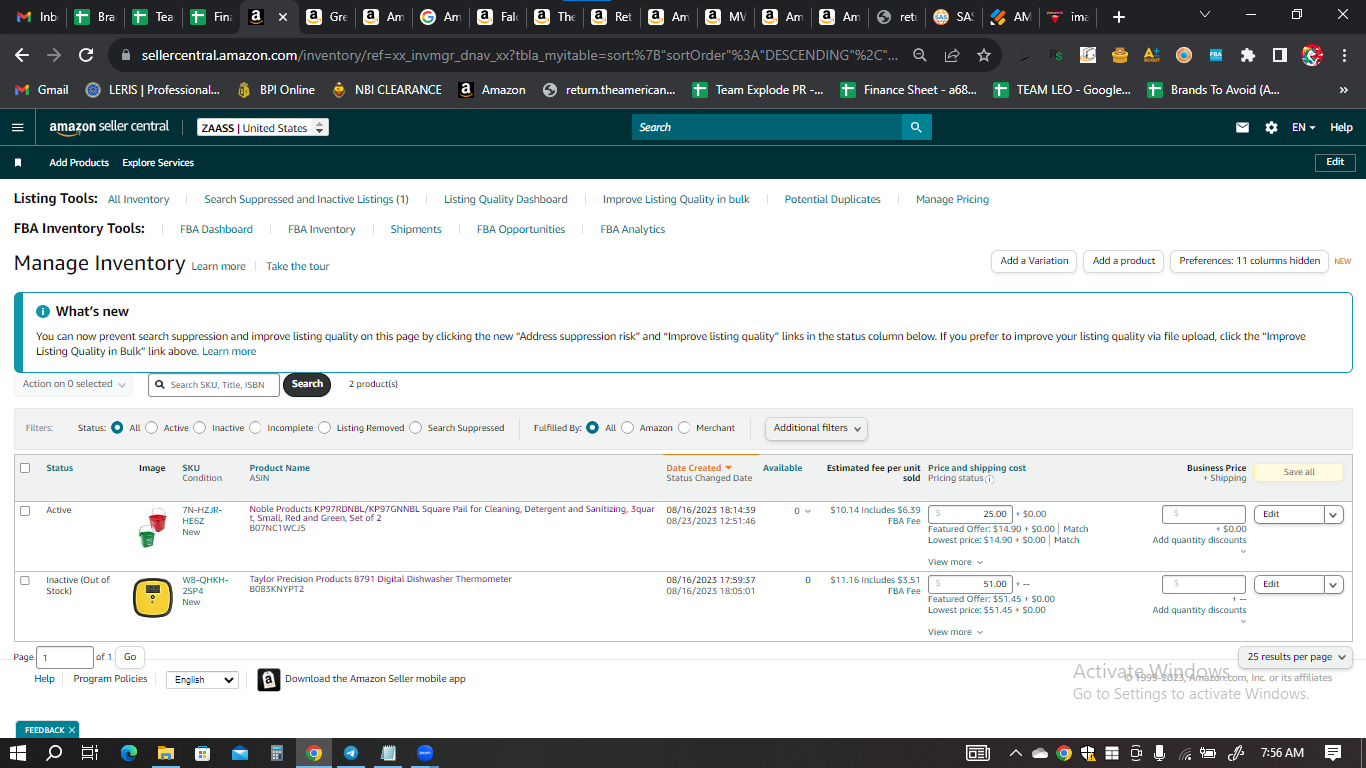This screenshot has width=1366, height=768.
Task: Open the Windows Start menu
Action: (x=18, y=753)
